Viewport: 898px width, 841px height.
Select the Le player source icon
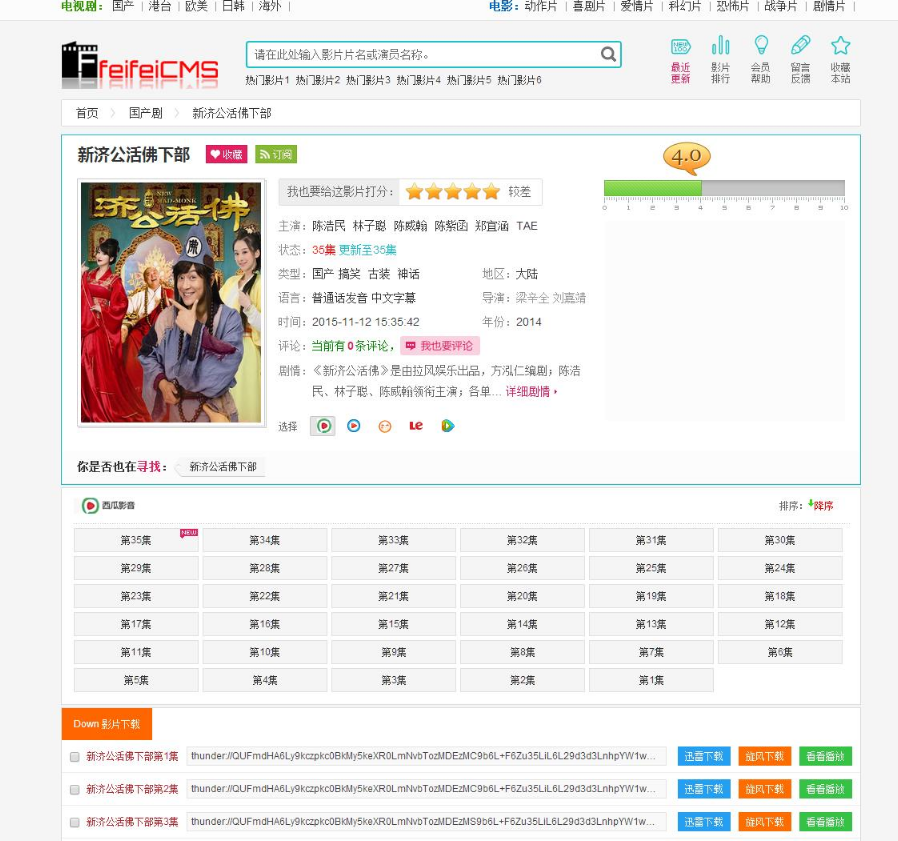pos(416,426)
